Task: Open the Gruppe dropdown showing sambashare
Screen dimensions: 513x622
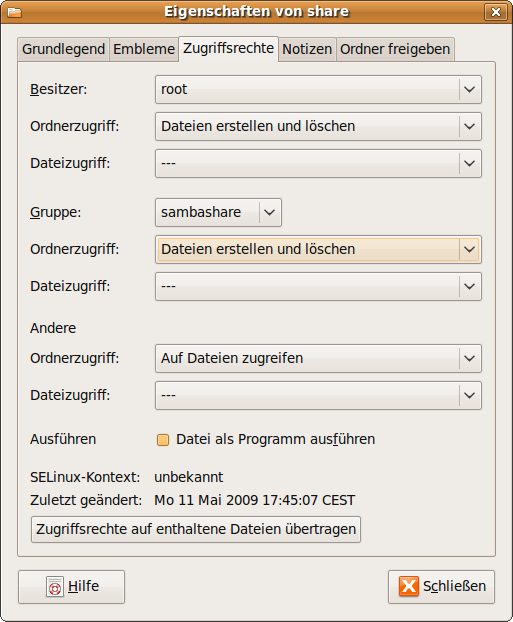Action: [218, 213]
